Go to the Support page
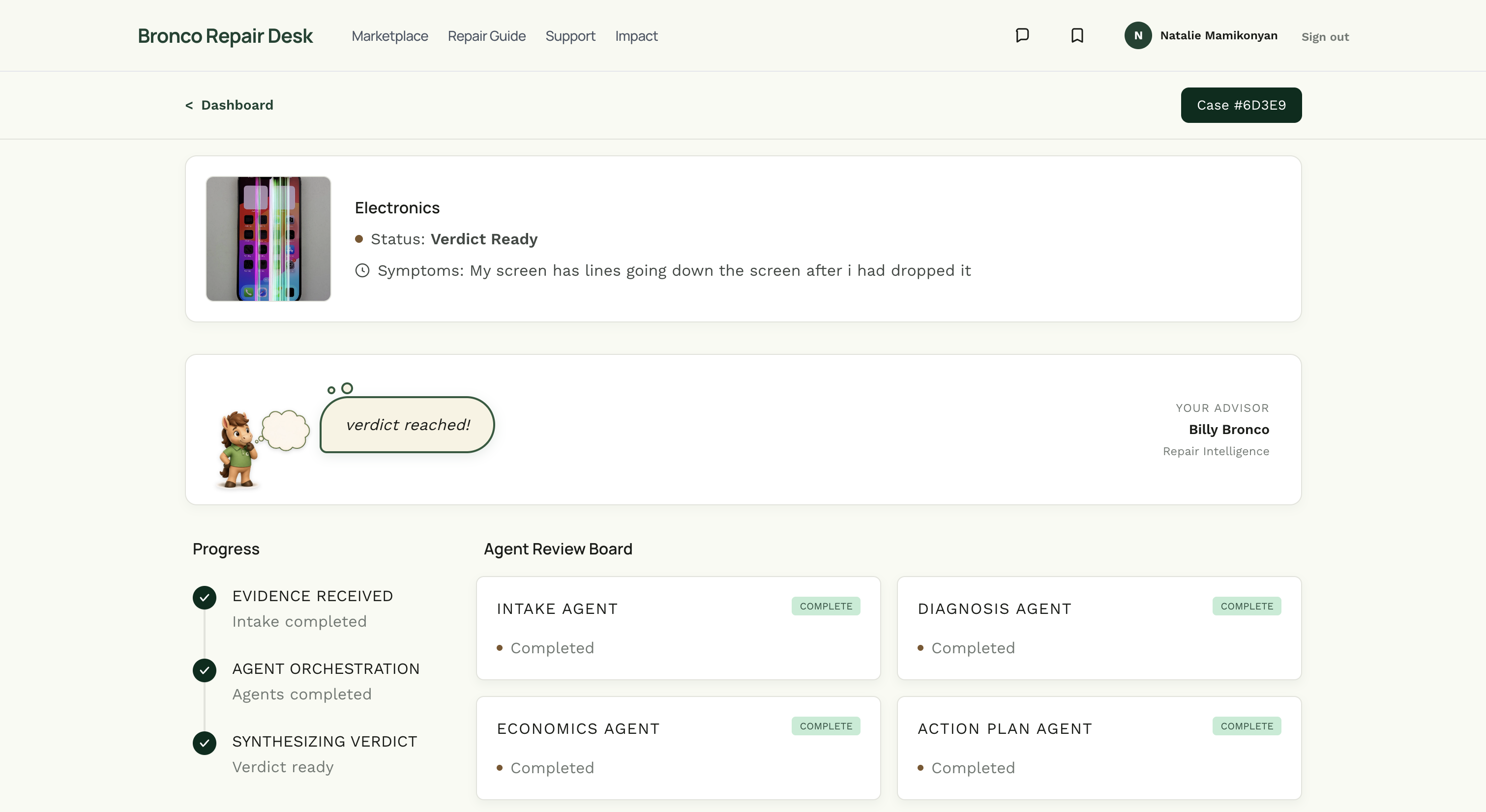The width and height of the screenshot is (1486, 812). tap(570, 36)
